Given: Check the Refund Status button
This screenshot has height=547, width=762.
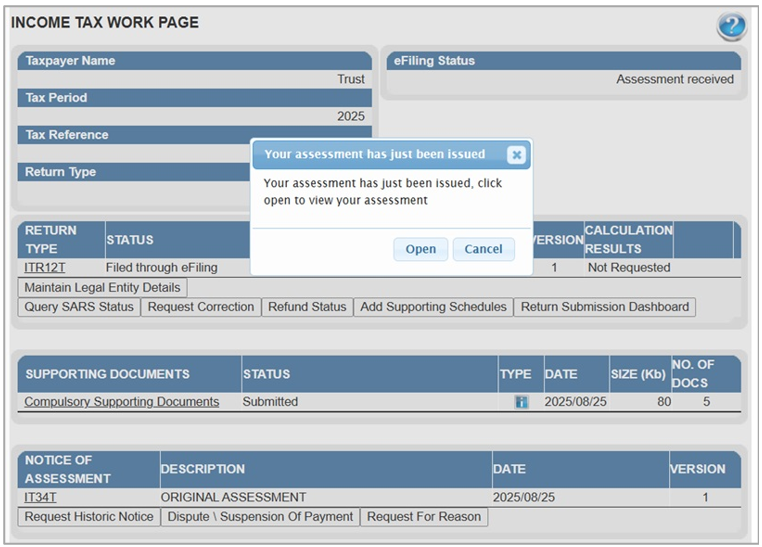Looking at the screenshot, I should pos(307,307).
